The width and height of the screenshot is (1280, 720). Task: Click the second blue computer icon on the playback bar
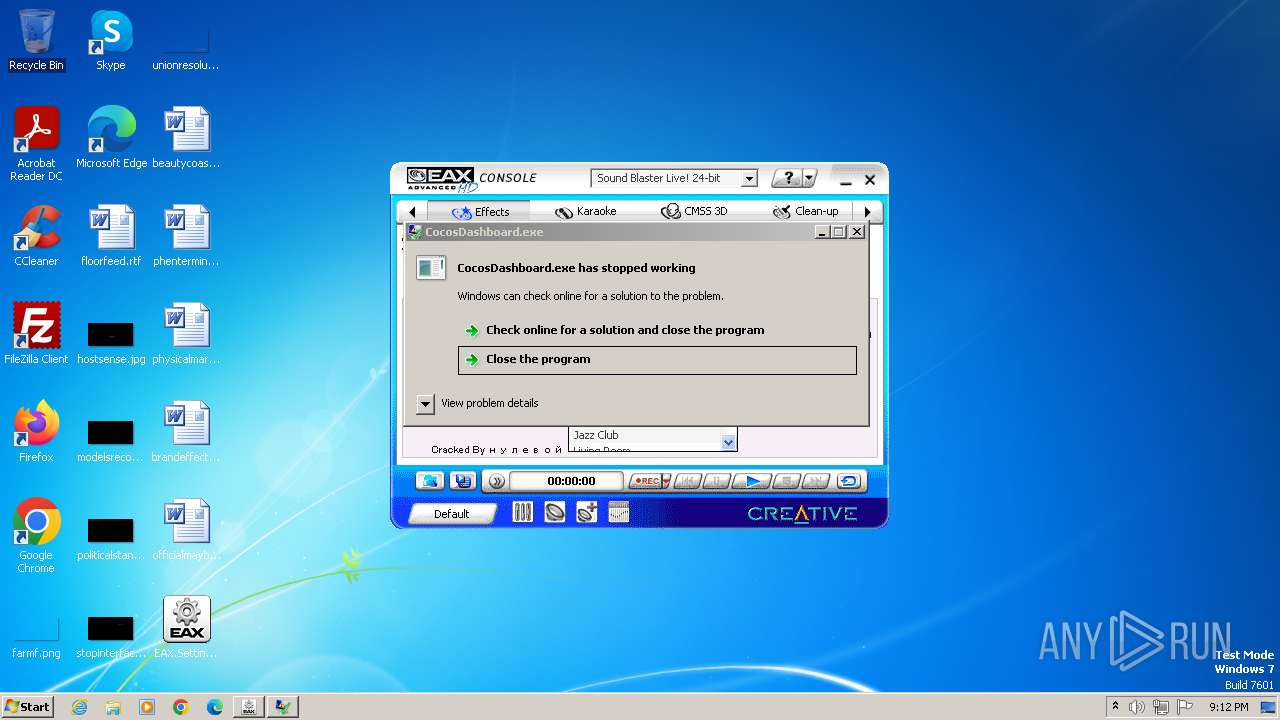pyautogui.click(x=462, y=481)
